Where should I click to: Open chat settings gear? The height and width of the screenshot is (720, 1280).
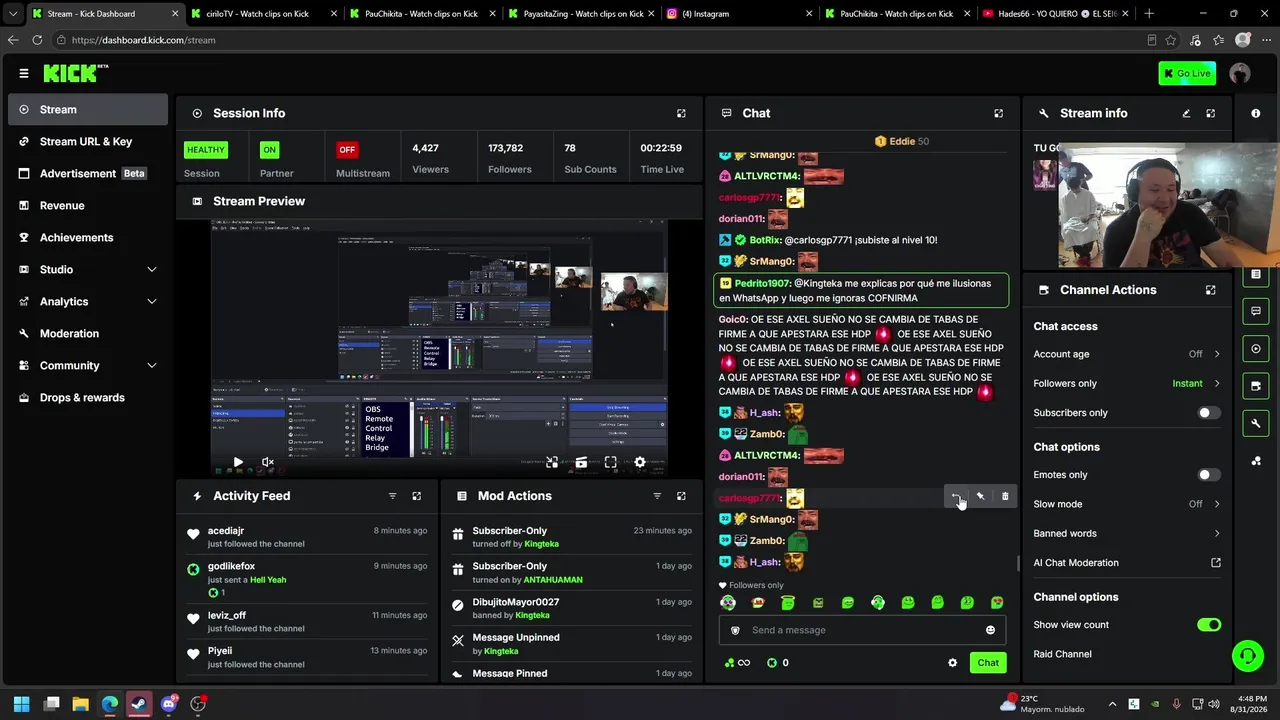[952, 663]
